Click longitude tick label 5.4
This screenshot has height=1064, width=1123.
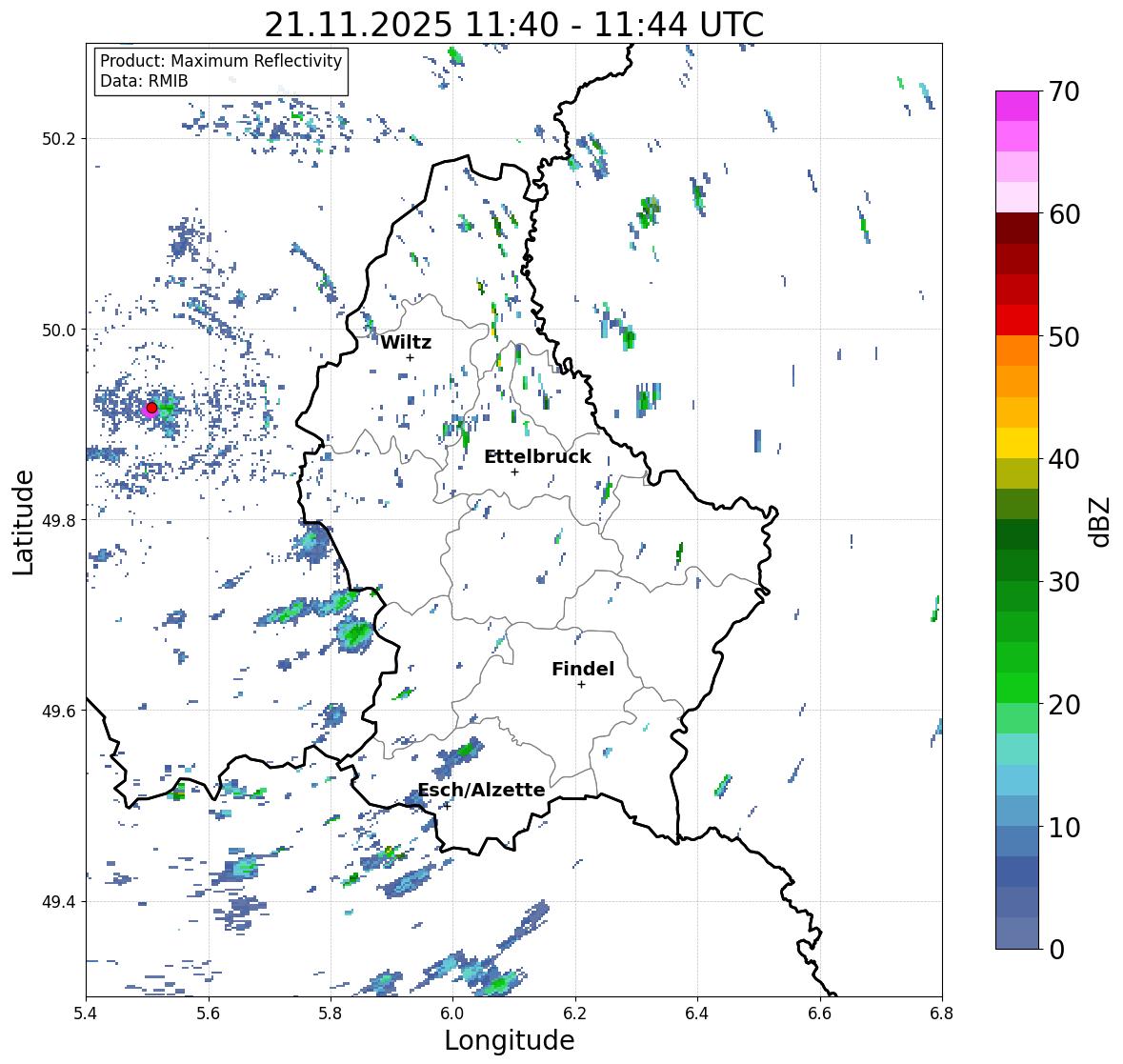[86, 1014]
